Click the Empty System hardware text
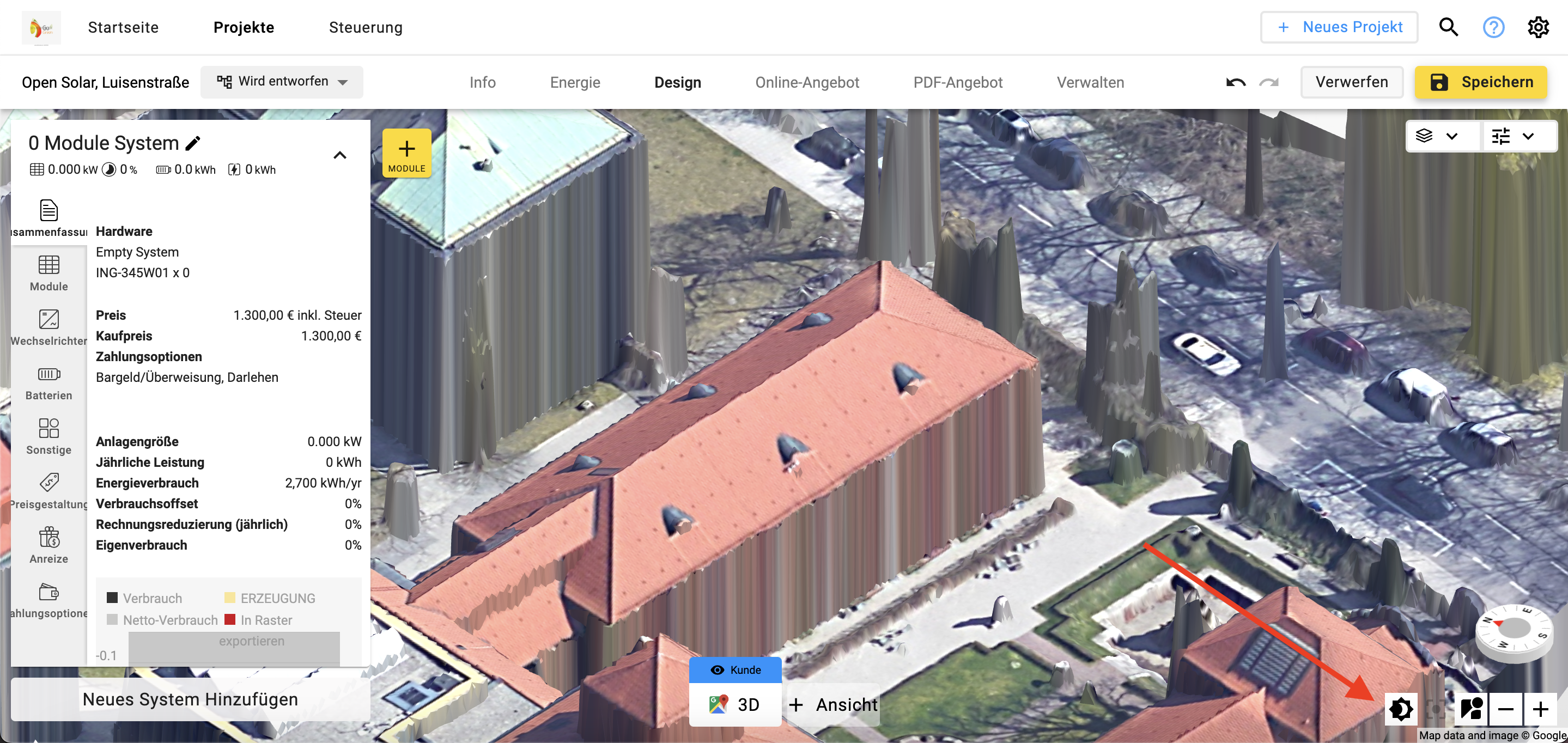This screenshot has height=743, width=1568. 137,252
